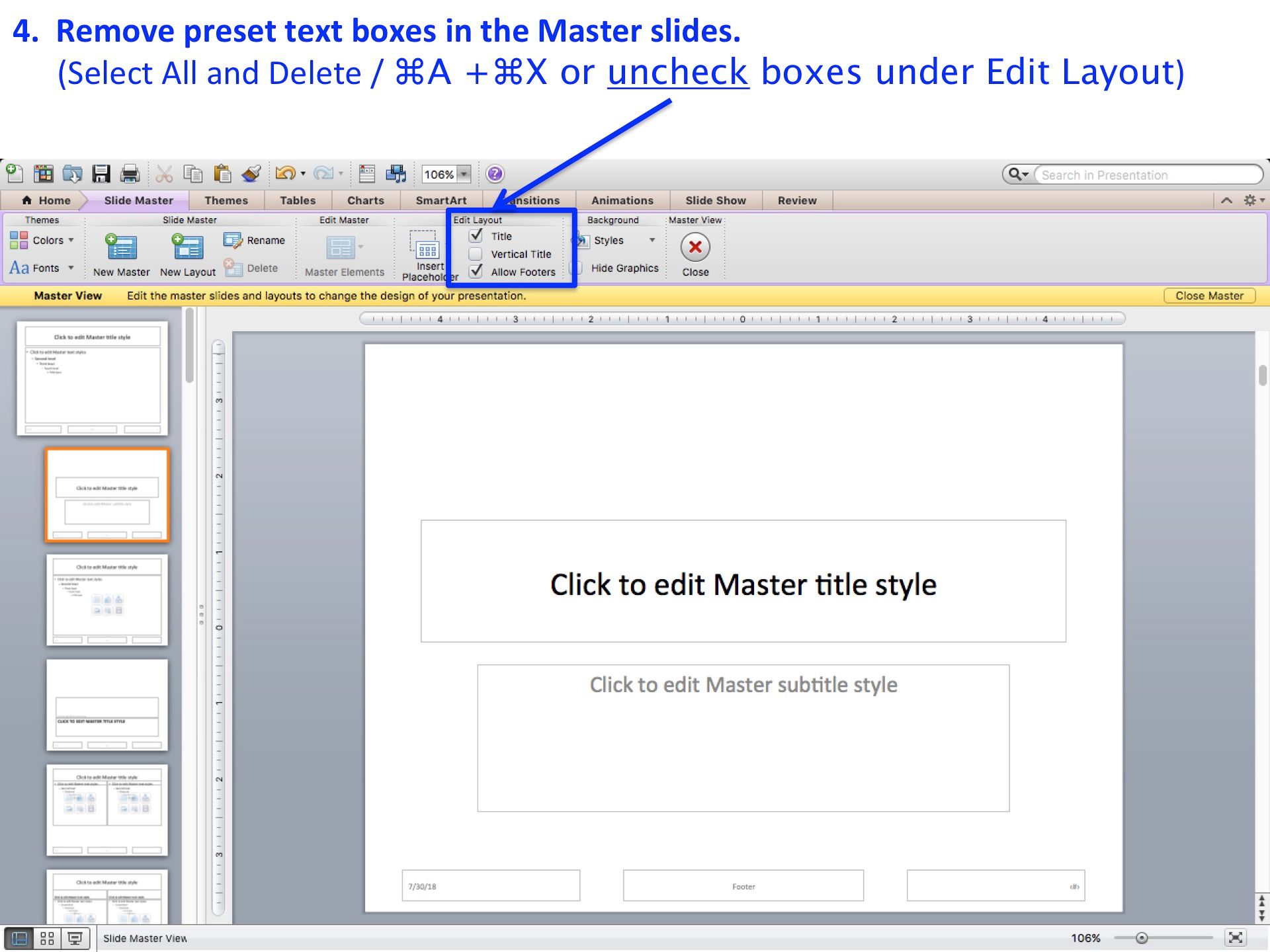Screen dimensions: 1270x952
Task: Expand the zoom level dropdown showing 106%
Action: (464, 174)
